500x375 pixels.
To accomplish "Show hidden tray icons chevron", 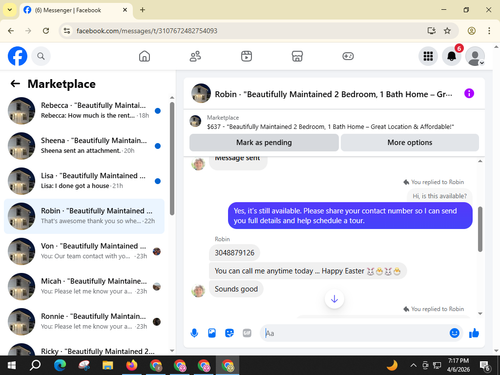I will (x=413, y=365).
